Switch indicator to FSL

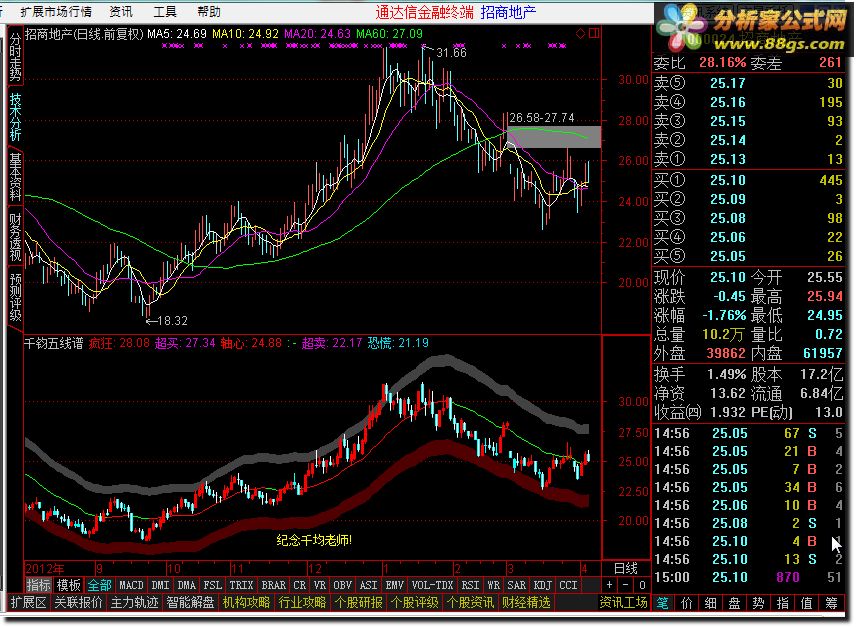213,585
